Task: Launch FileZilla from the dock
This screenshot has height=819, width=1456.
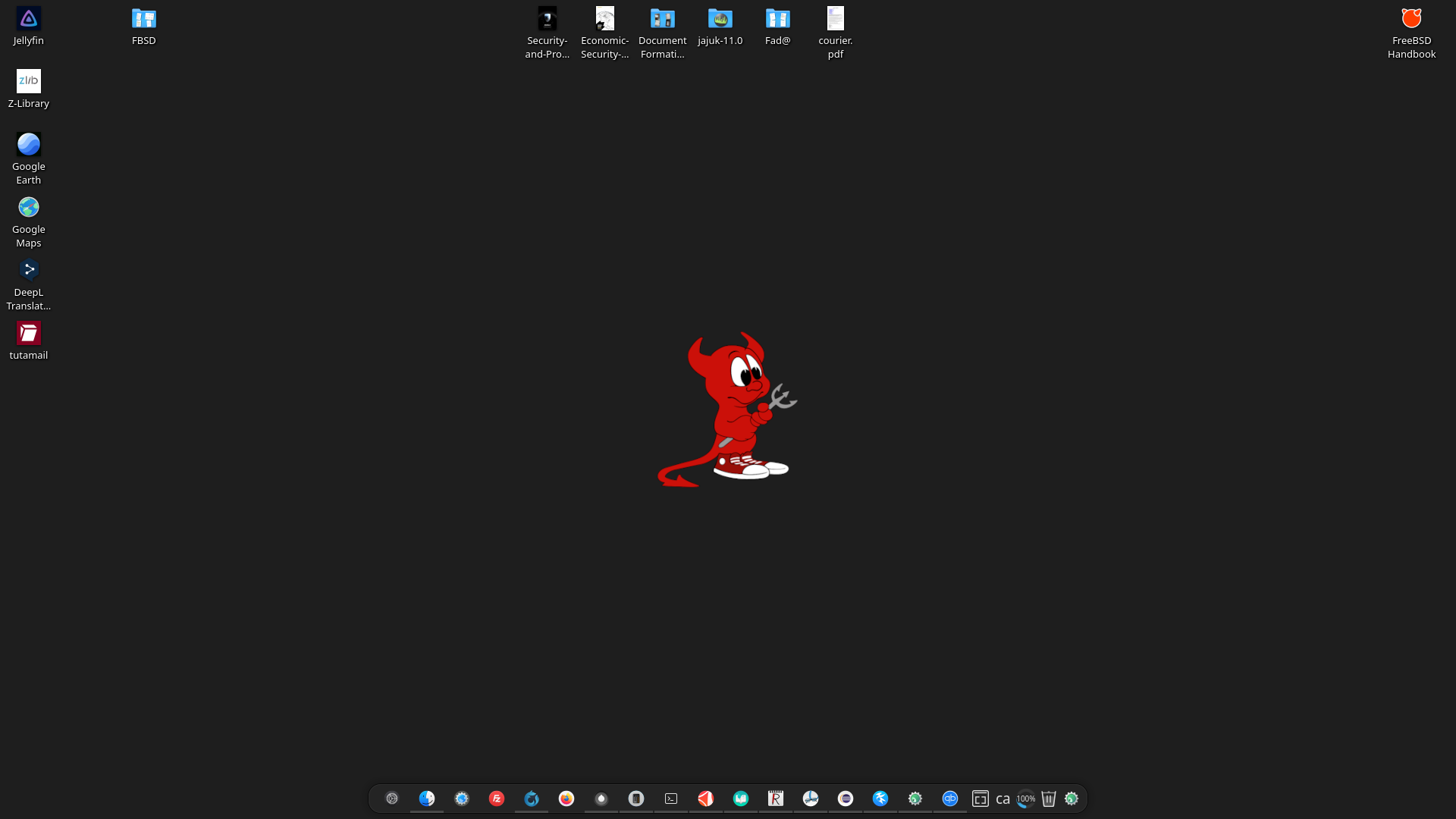Action: tap(497, 799)
